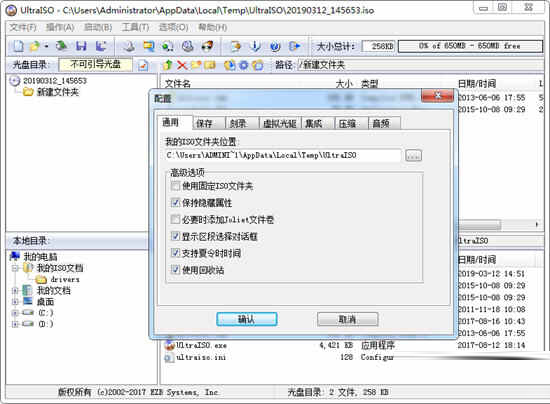
Task: Expand the (C:) drive node
Action: pyautogui.click(x=15, y=313)
